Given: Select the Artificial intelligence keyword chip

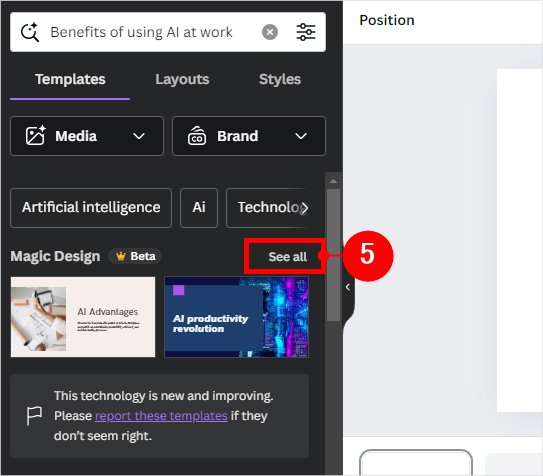Looking at the screenshot, I should coord(91,208).
